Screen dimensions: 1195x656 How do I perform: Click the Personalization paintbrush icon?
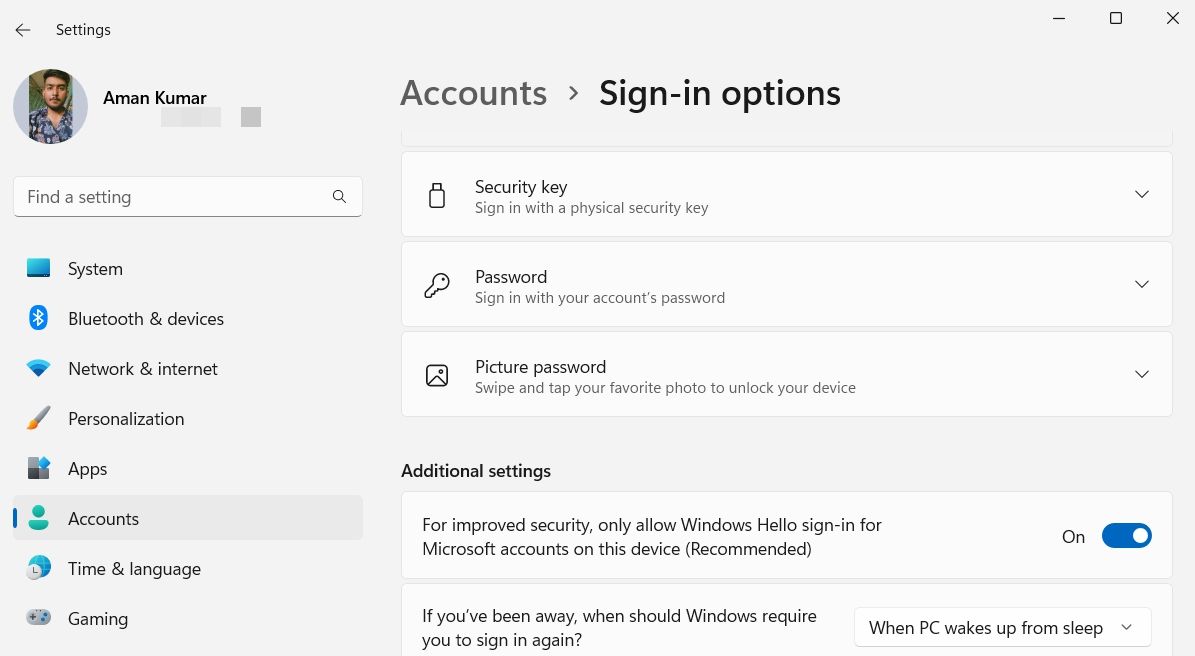[x=38, y=418]
